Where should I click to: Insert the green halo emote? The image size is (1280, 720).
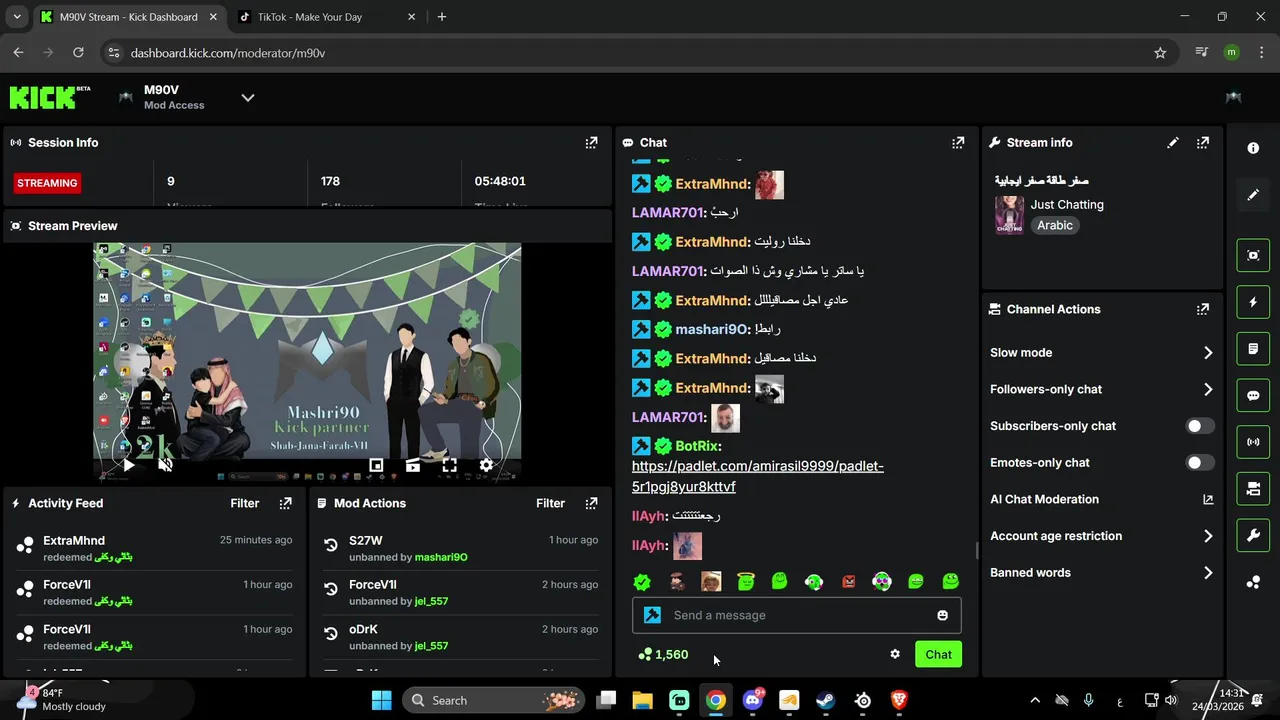pyautogui.click(x=745, y=581)
